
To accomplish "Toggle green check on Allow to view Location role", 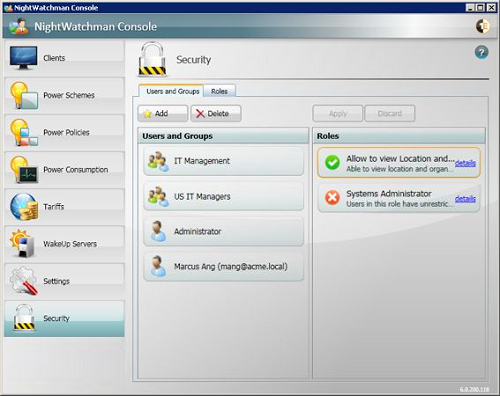I will click(x=332, y=163).
